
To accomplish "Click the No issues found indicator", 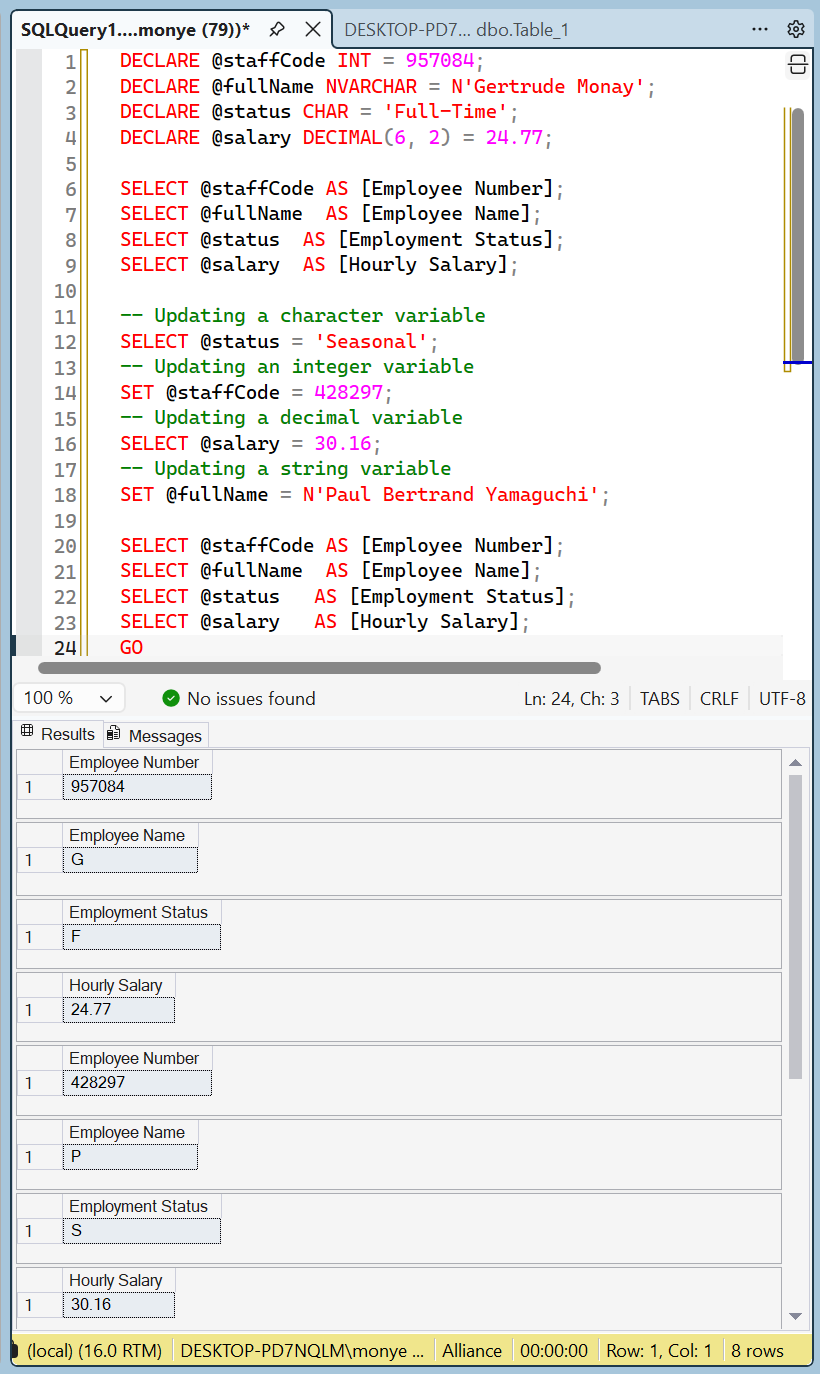I will [x=239, y=698].
